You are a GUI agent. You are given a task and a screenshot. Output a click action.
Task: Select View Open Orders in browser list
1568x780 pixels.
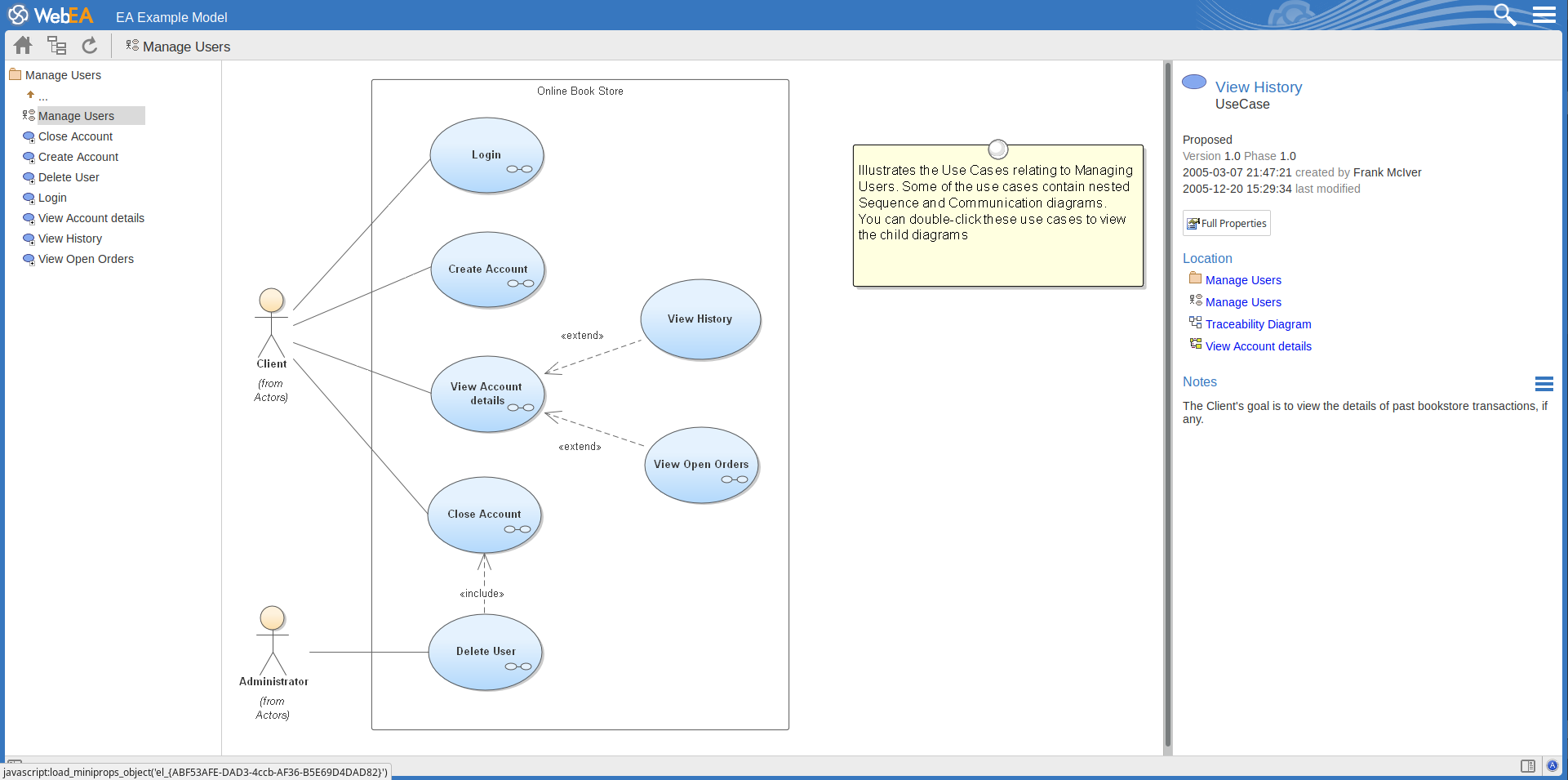pos(86,259)
